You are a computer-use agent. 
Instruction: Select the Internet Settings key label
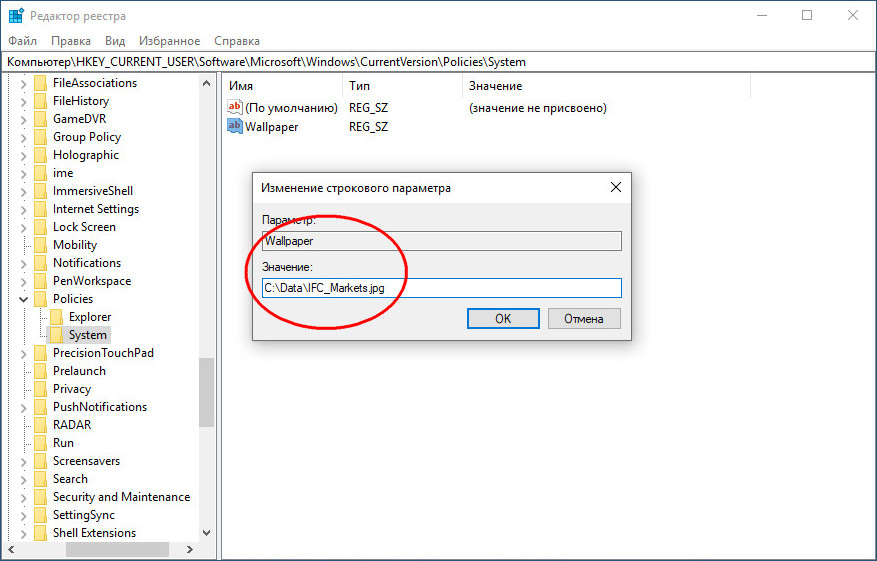[x=96, y=209]
